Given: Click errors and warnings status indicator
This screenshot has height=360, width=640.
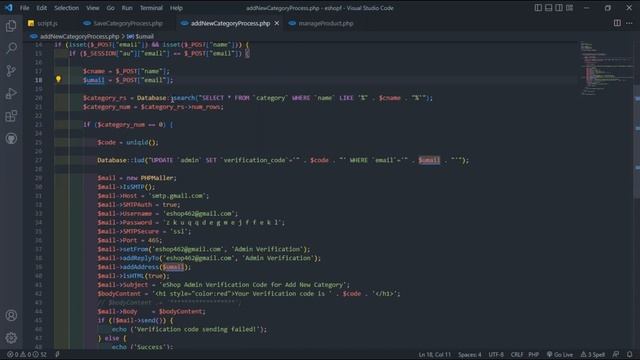Looking at the screenshot, I should point(27,354).
